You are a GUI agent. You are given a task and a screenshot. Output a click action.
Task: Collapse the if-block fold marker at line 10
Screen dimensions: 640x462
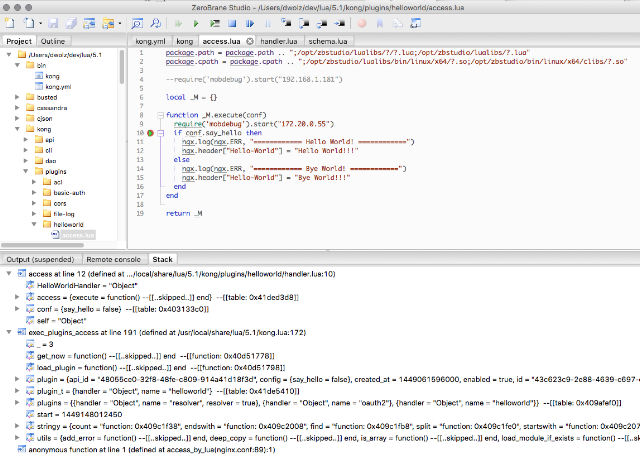(161, 133)
